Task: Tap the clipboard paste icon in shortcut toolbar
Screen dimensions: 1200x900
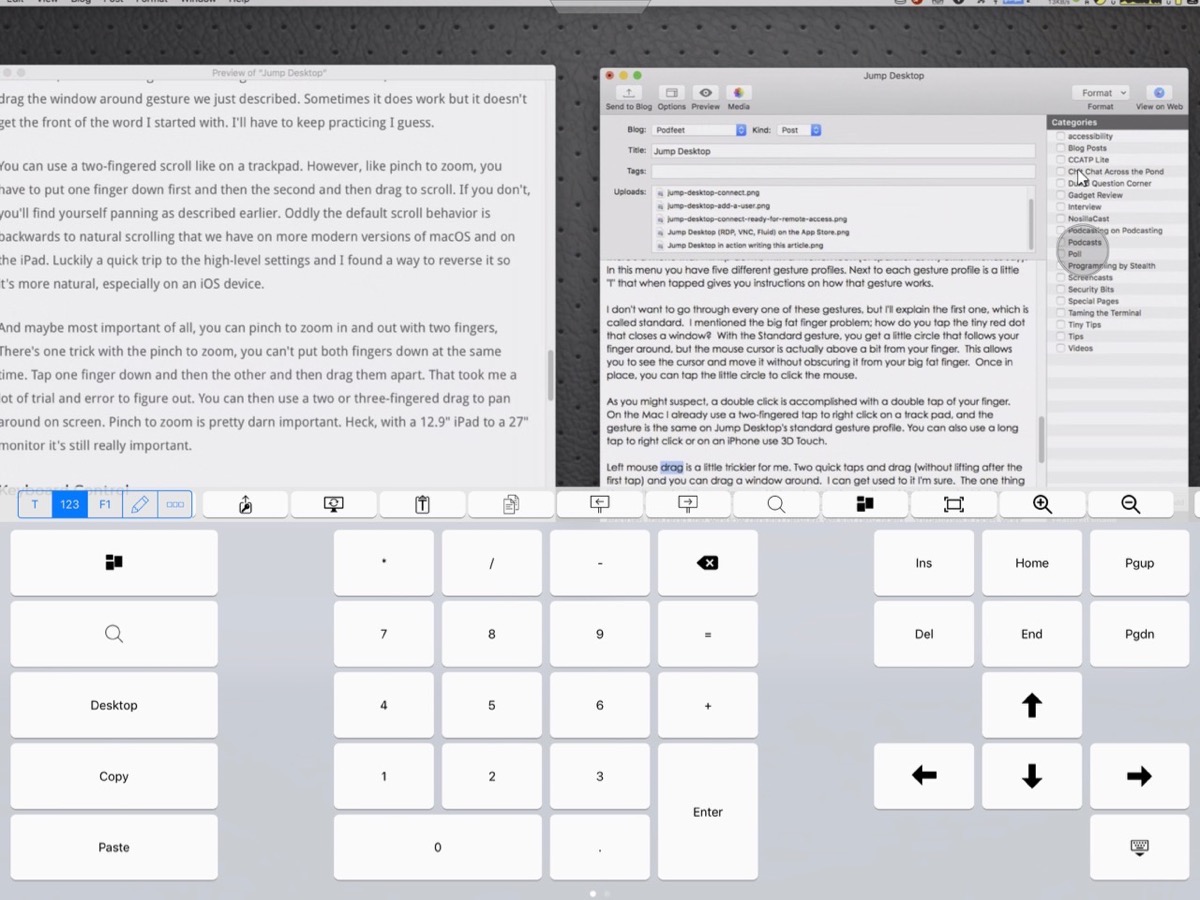Action: [422, 505]
